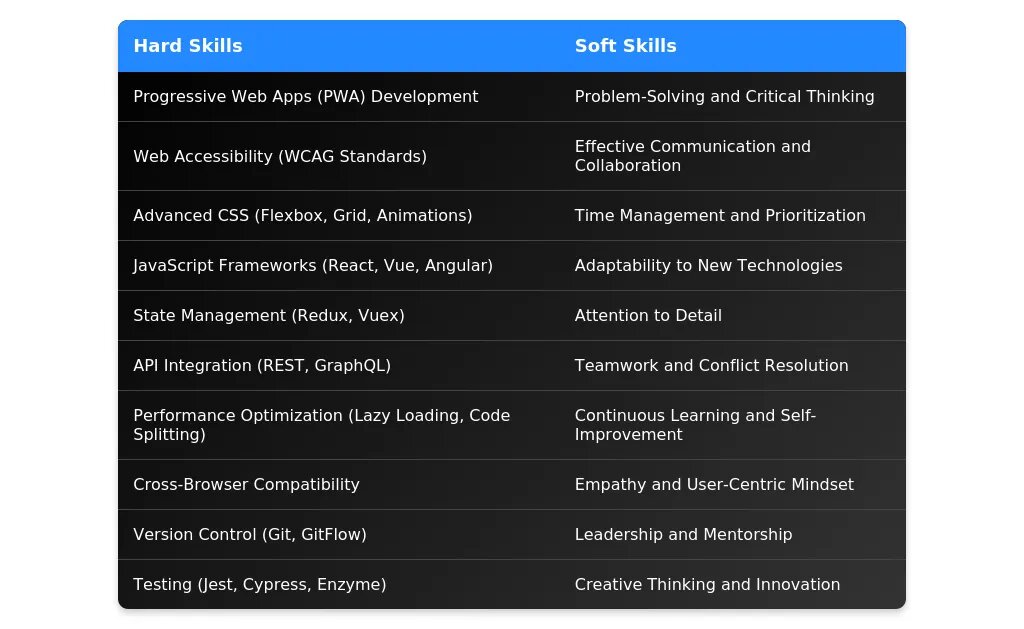The height and width of the screenshot is (629, 1024).
Task: Click Effective Communication and Collaboration cell
Action: point(692,156)
